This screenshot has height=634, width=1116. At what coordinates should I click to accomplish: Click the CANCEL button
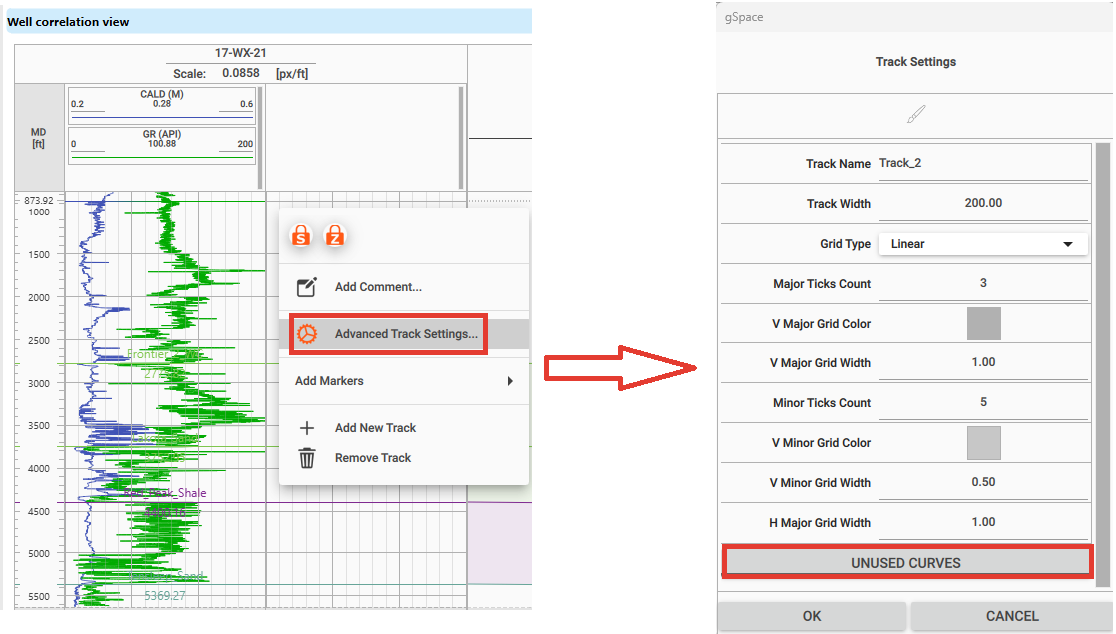pyautogui.click(x=1012, y=616)
